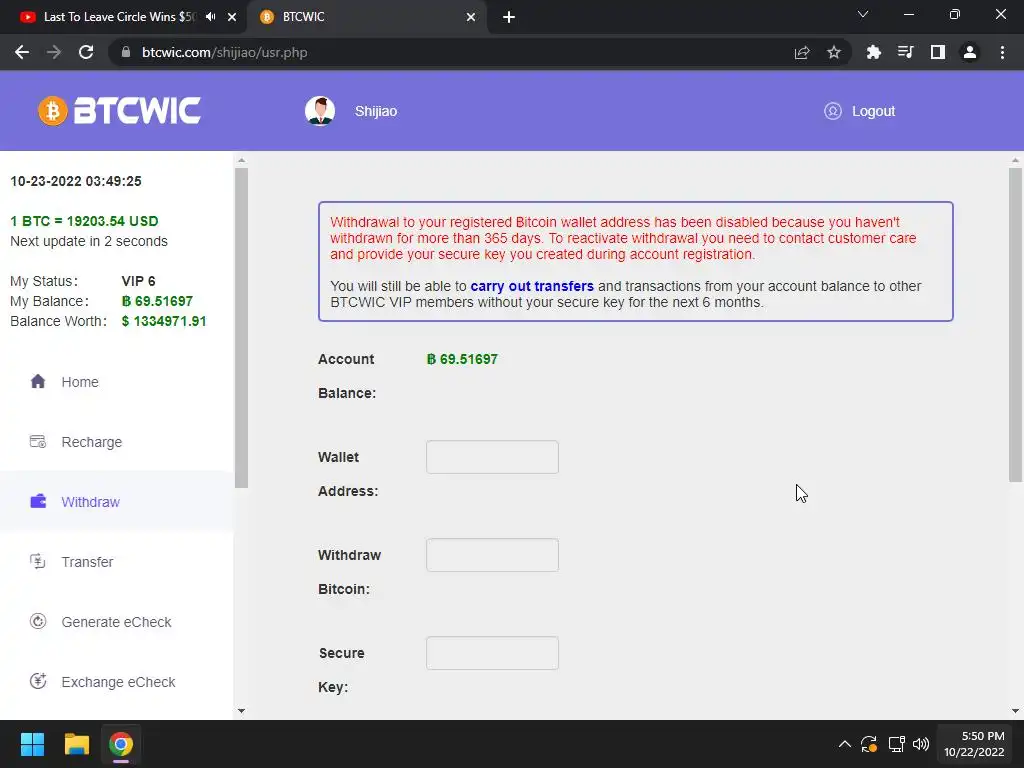Screen dimensions: 1024x768
Task: Toggle Chrome side panel icon
Action: (x=938, y=52)
